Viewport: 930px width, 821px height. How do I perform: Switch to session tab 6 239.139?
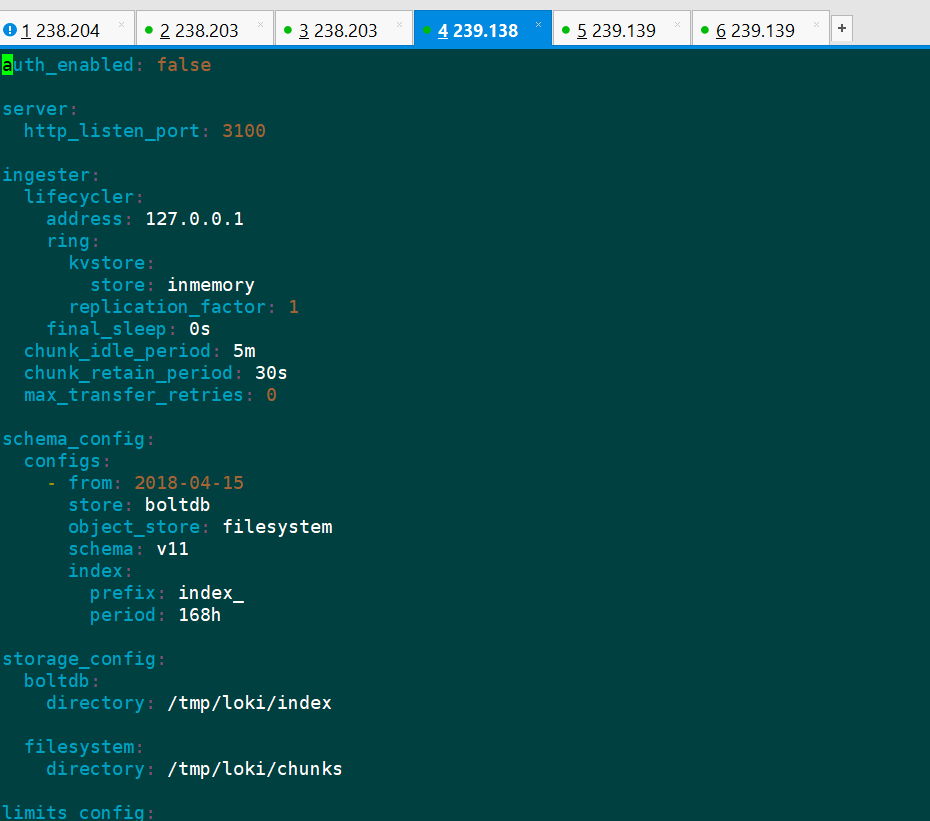(760, 28)
